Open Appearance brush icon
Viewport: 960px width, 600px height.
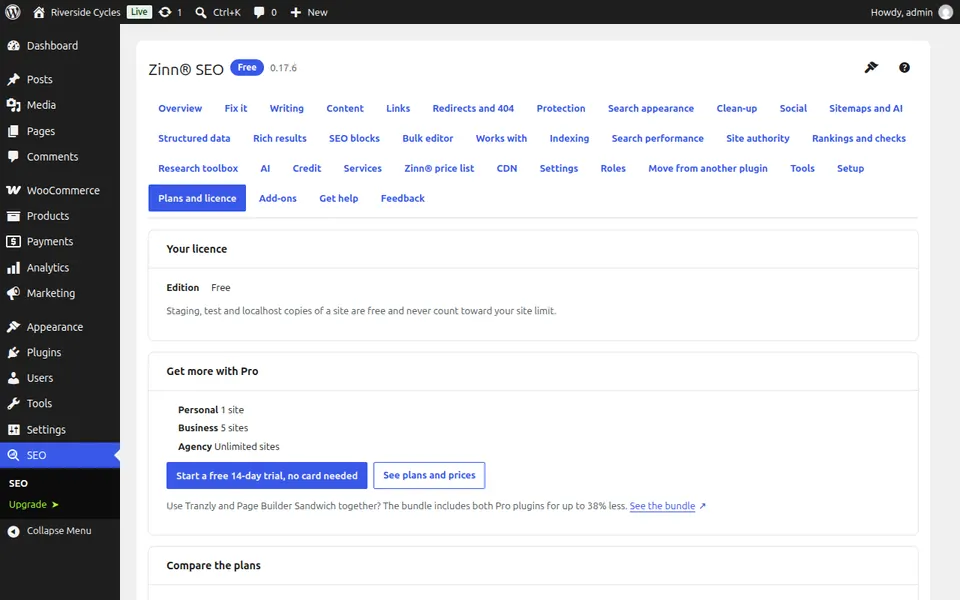click(13, 327)
